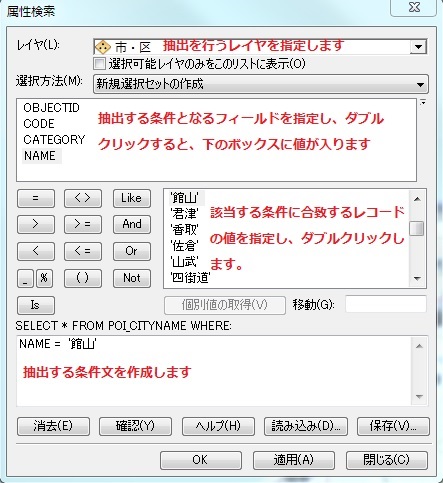Click the OK button
443x483 pixels.
201,460
